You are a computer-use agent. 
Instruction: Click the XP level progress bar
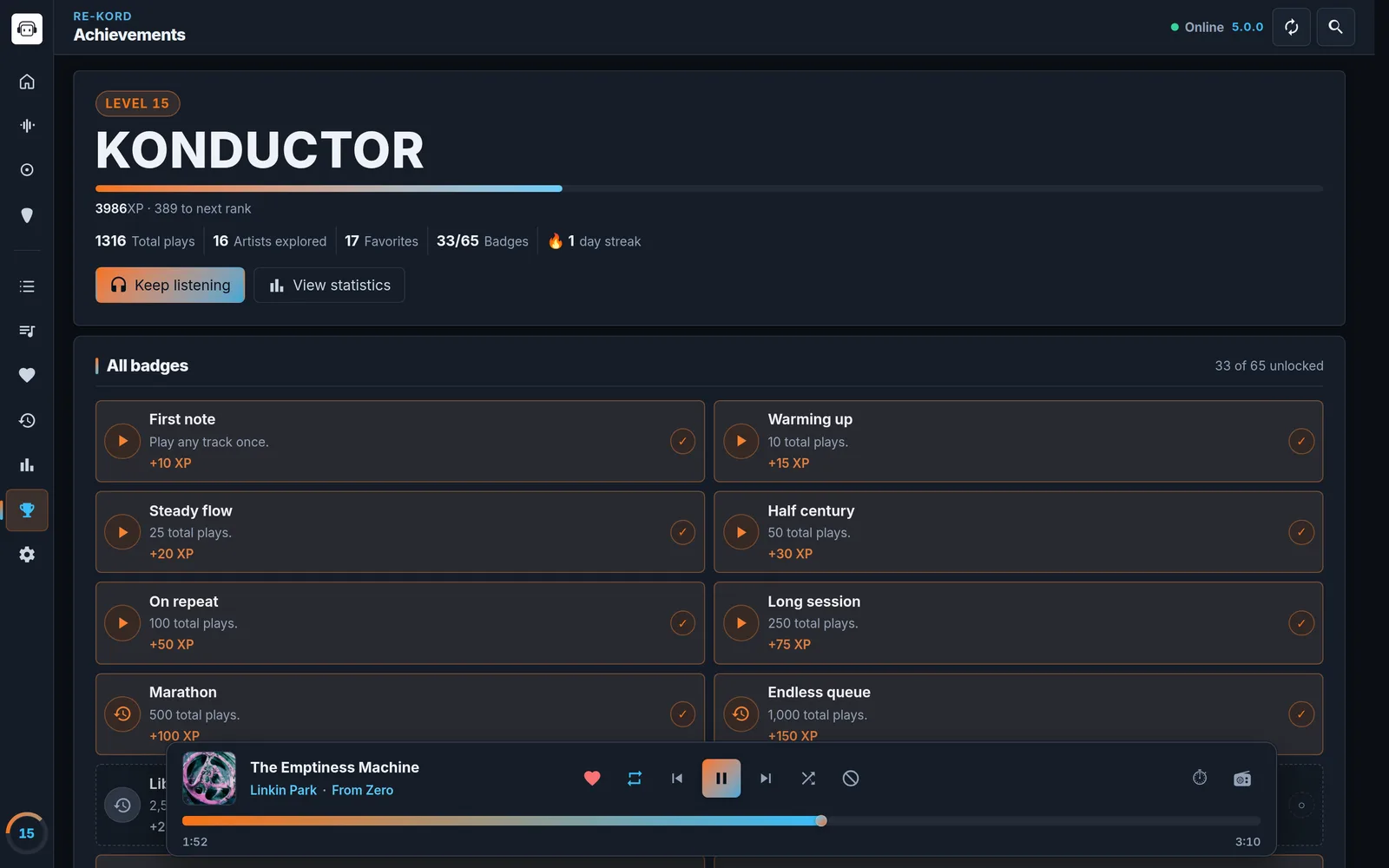pos(709,188)
